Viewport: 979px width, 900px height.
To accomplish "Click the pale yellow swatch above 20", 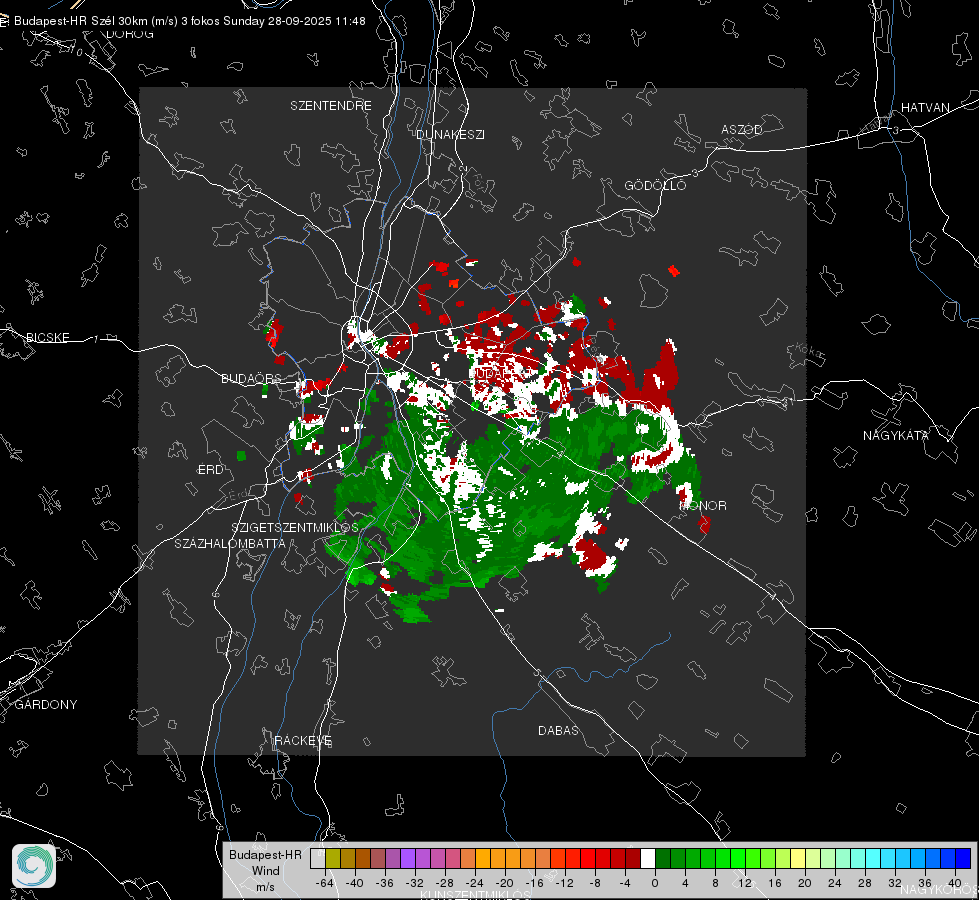I will point(798,858).
